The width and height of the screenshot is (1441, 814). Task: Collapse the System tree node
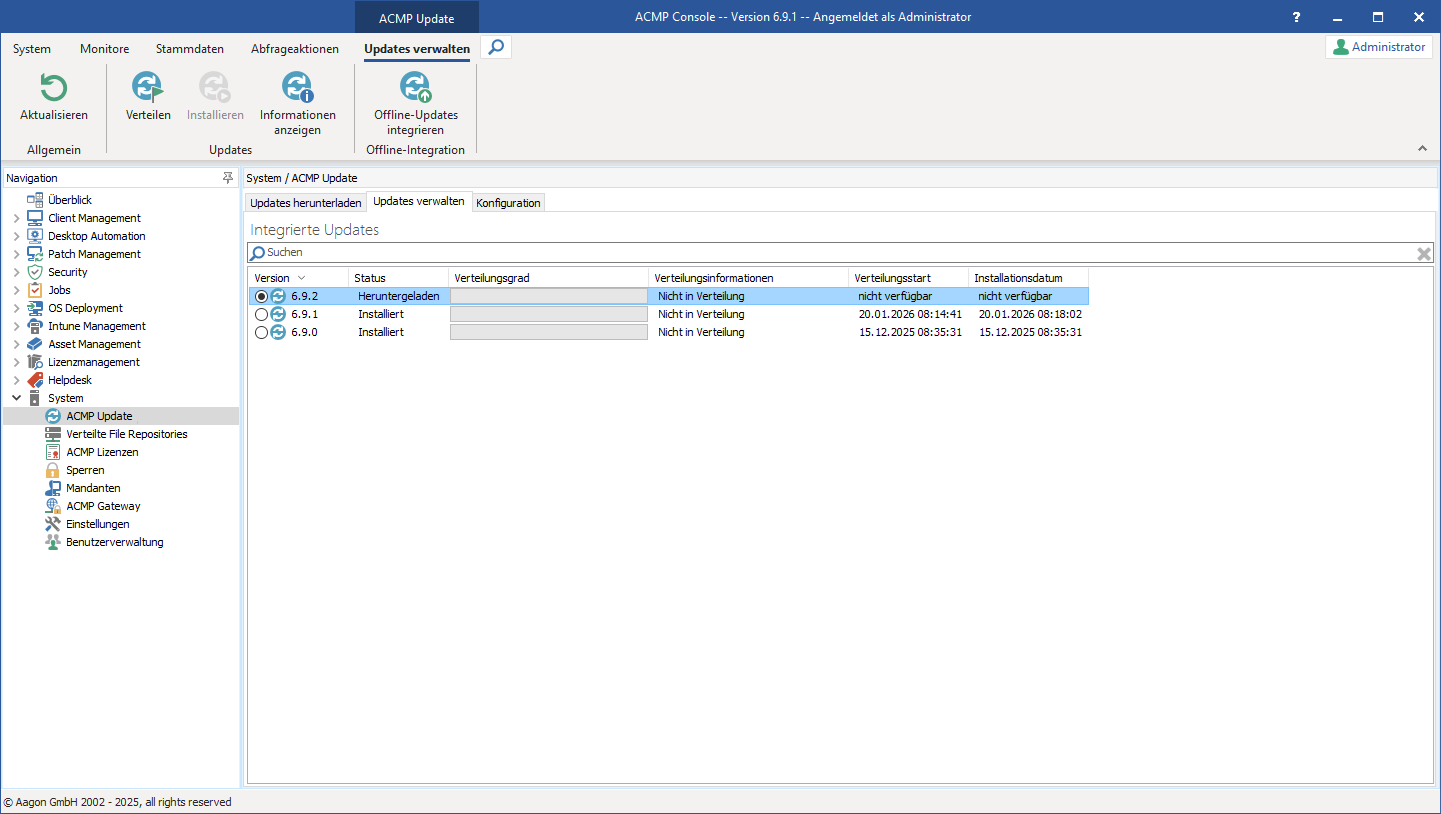[16, 397]
